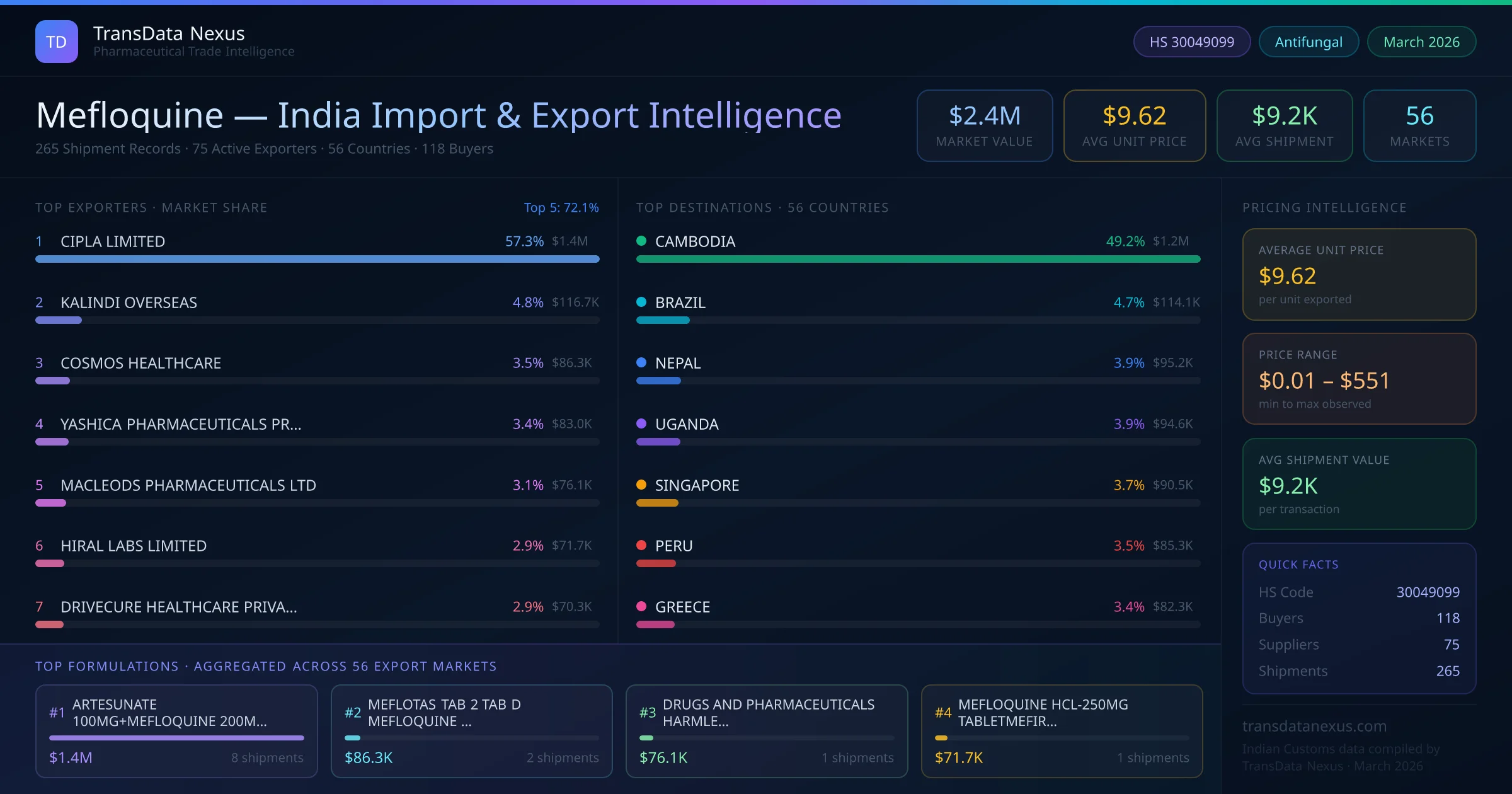Select the green dot icon beside Cambodia
Screen dimensions: 1512x794
642,241
